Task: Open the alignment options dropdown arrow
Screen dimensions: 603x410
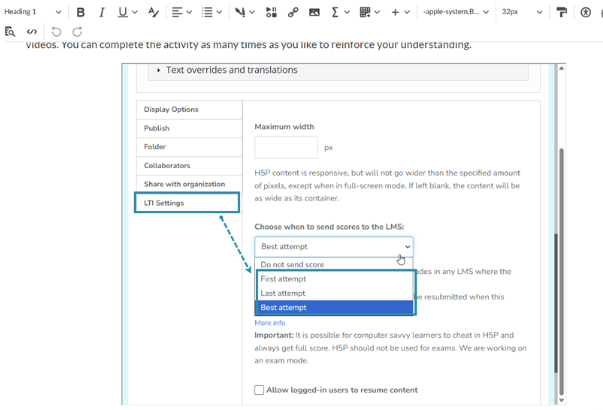Action: (189, 12)
